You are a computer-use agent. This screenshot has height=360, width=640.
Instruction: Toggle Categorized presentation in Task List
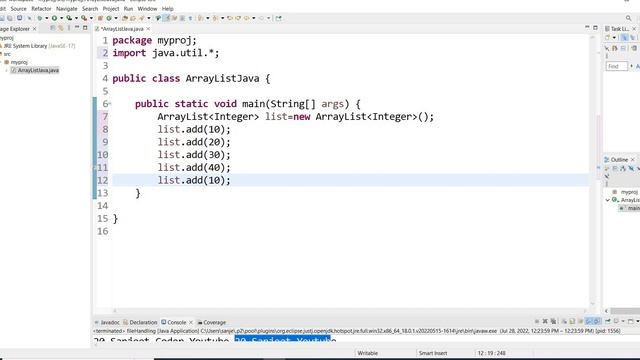point(624,37)
